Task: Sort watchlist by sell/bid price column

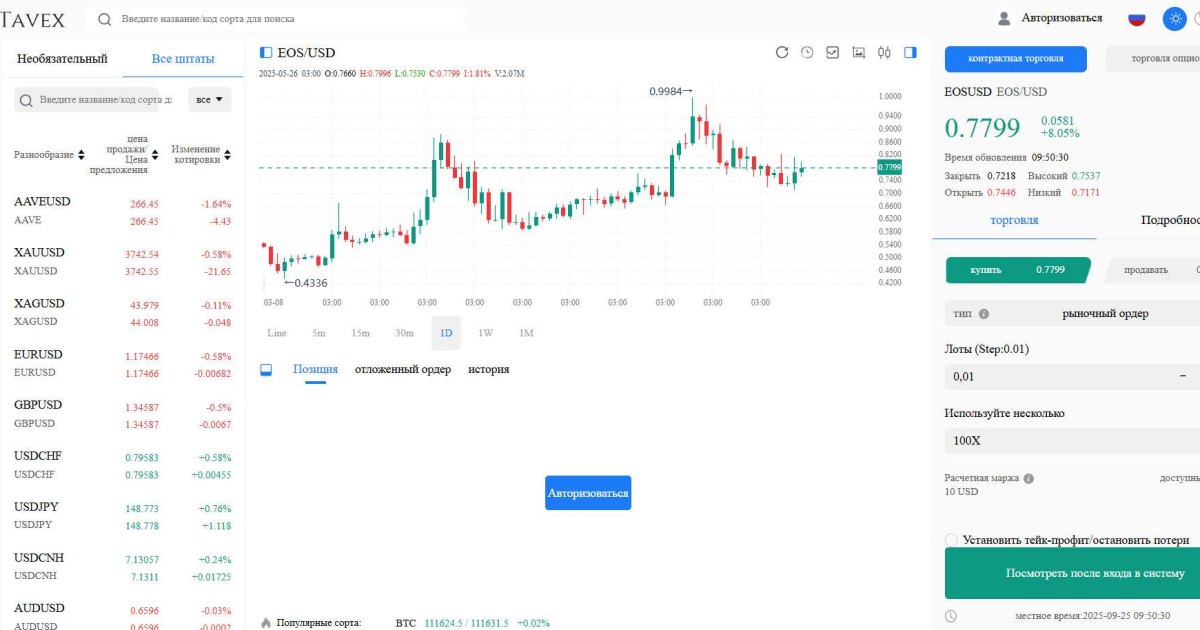Action: coord(125,154)
